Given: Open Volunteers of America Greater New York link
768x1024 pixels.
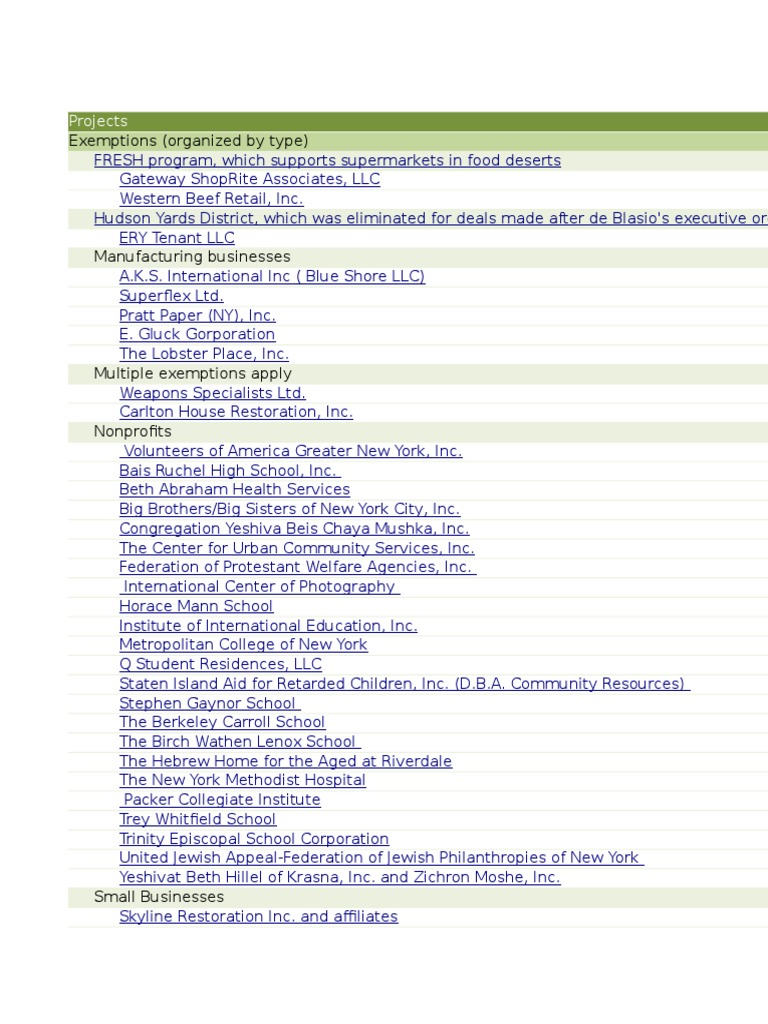Looking at the screenshot, I should pyautogui.click(x=291, y=452).
